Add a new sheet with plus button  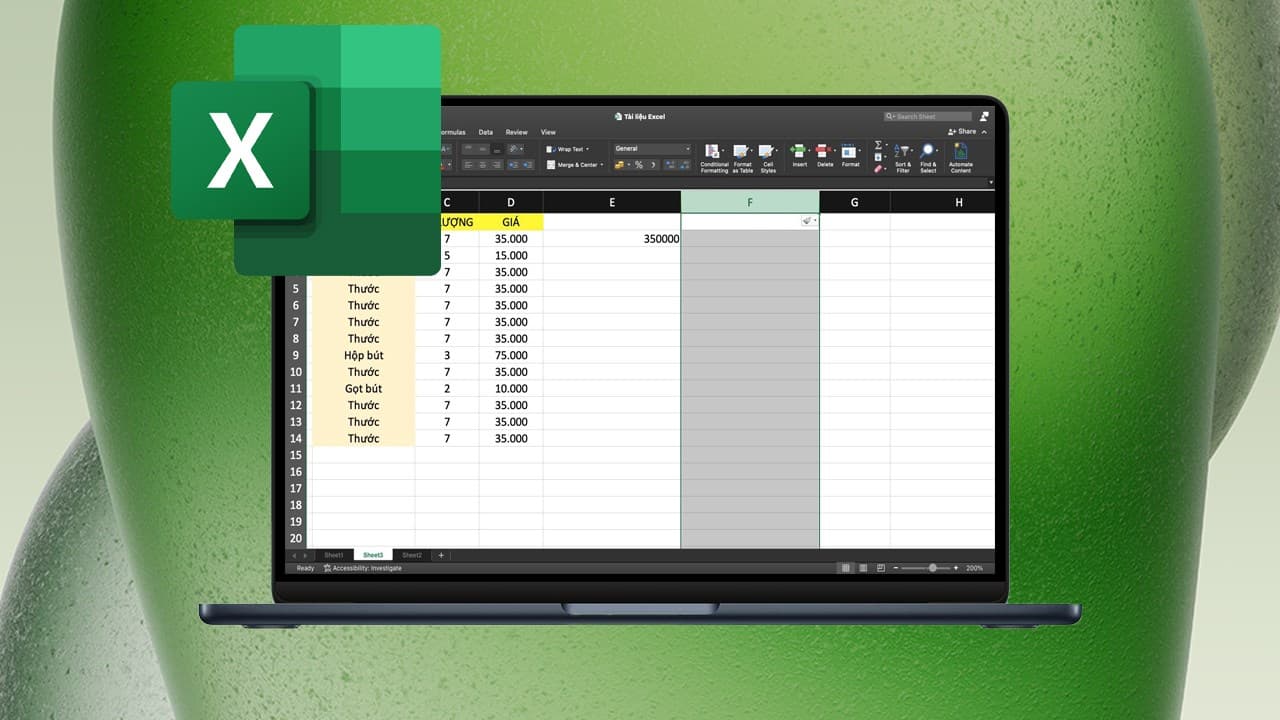coord(441,555)
